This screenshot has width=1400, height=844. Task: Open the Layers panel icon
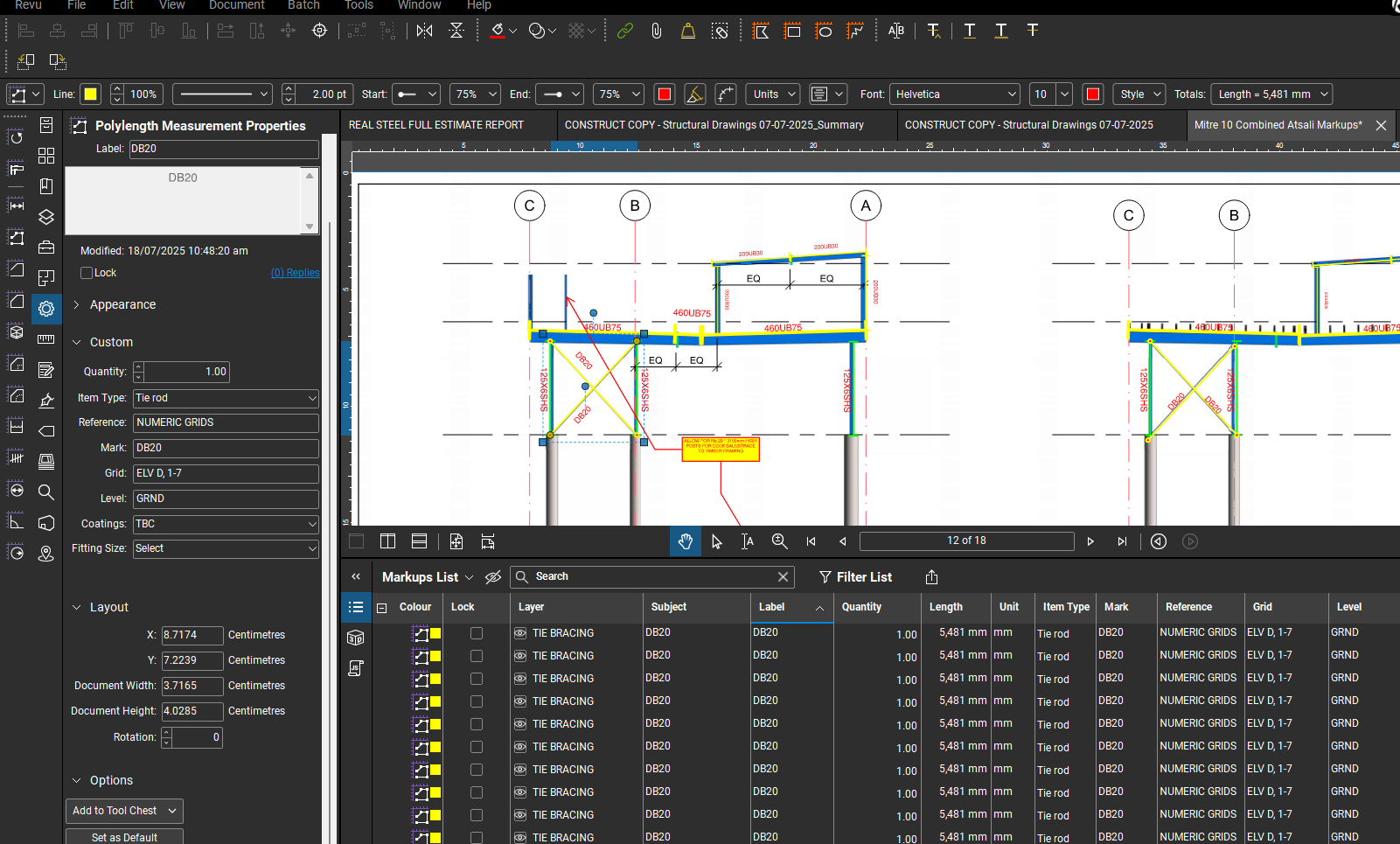coord(46,217)
